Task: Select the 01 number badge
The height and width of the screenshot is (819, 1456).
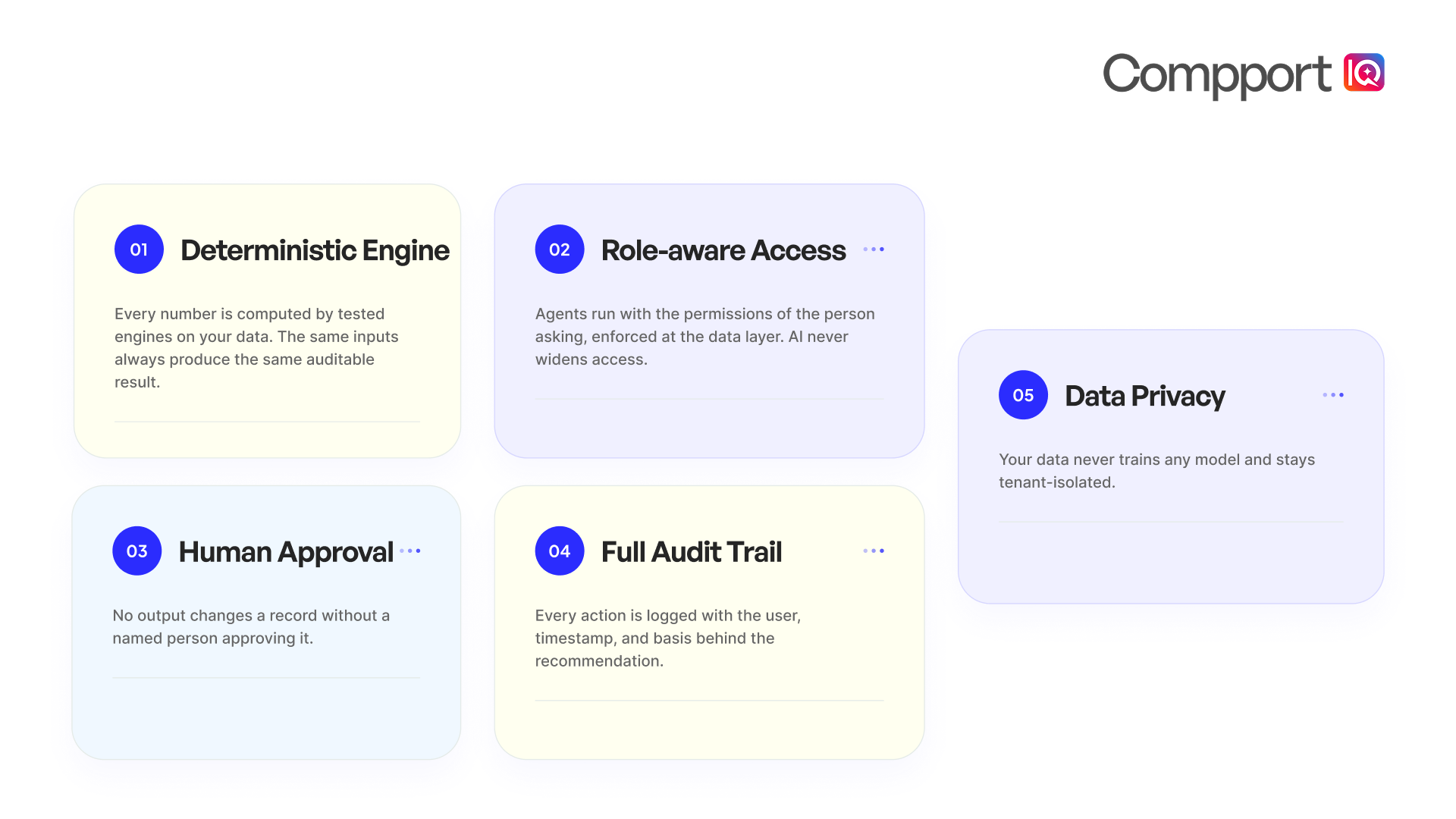Action: pyautogui.click(x=139, y=249)
